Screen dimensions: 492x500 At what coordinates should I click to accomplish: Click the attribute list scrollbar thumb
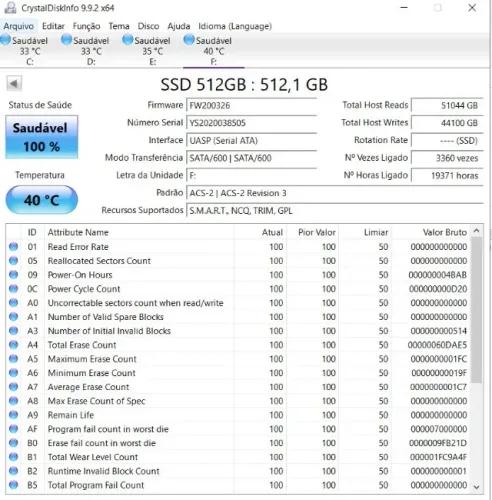point(476,310)
